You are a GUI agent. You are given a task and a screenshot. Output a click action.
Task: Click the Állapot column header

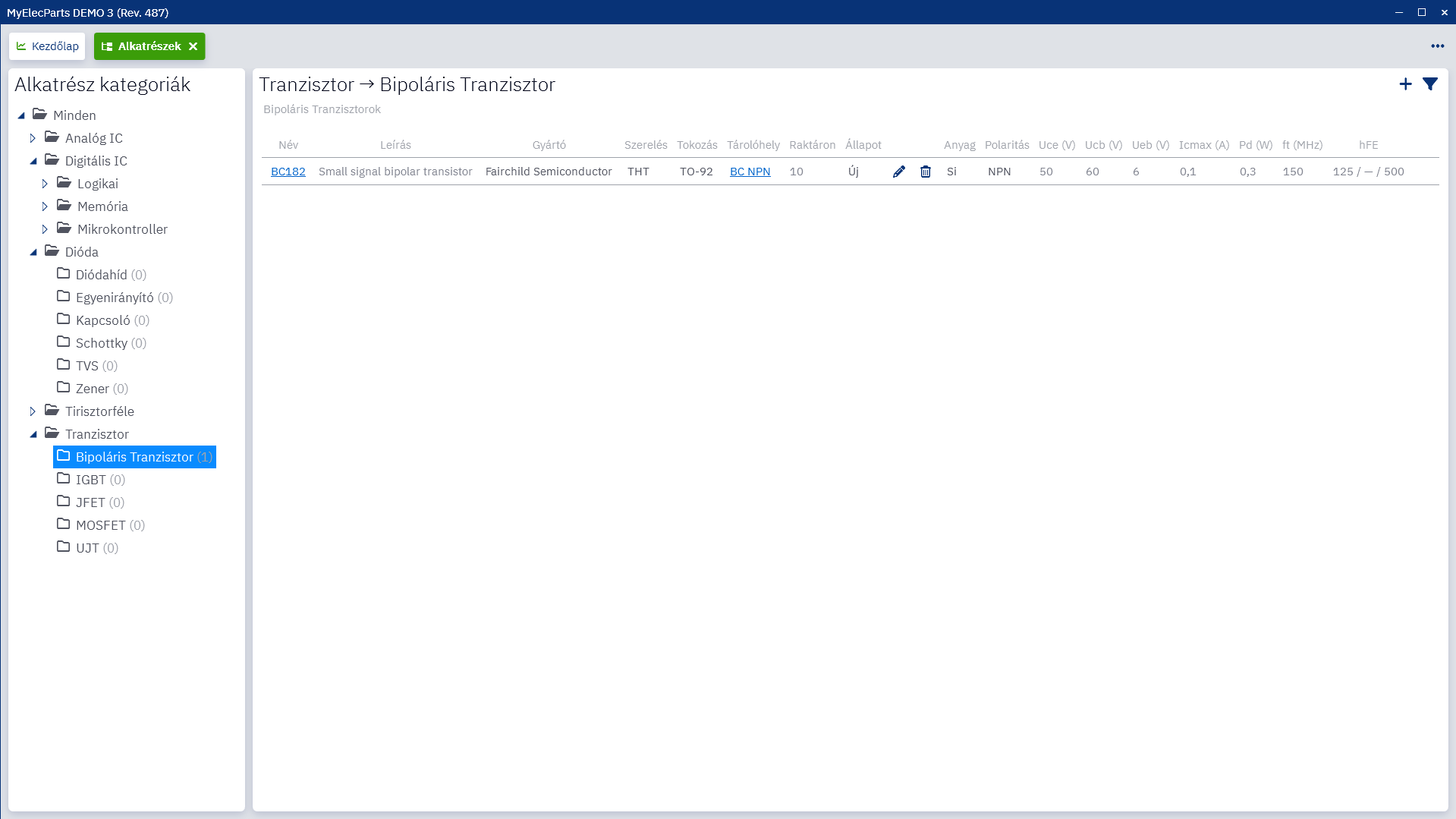(x=863, y=145)
